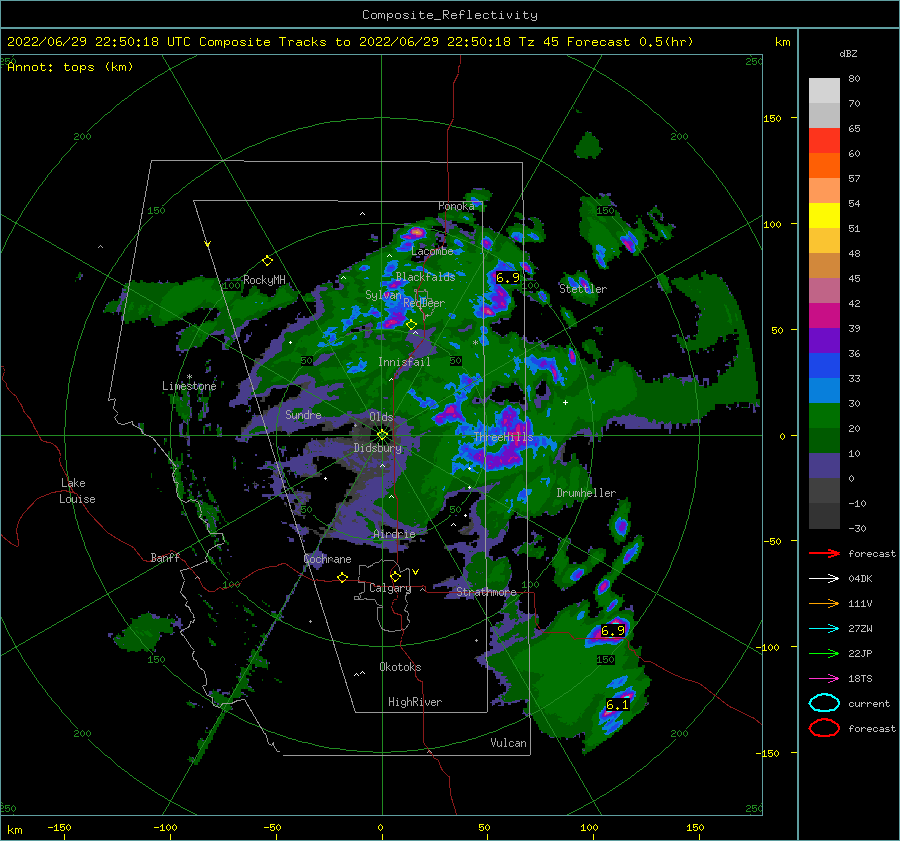Viewport: 900px width, 841px height.
Task: Click the Banff town label
Action: (165, 558)
